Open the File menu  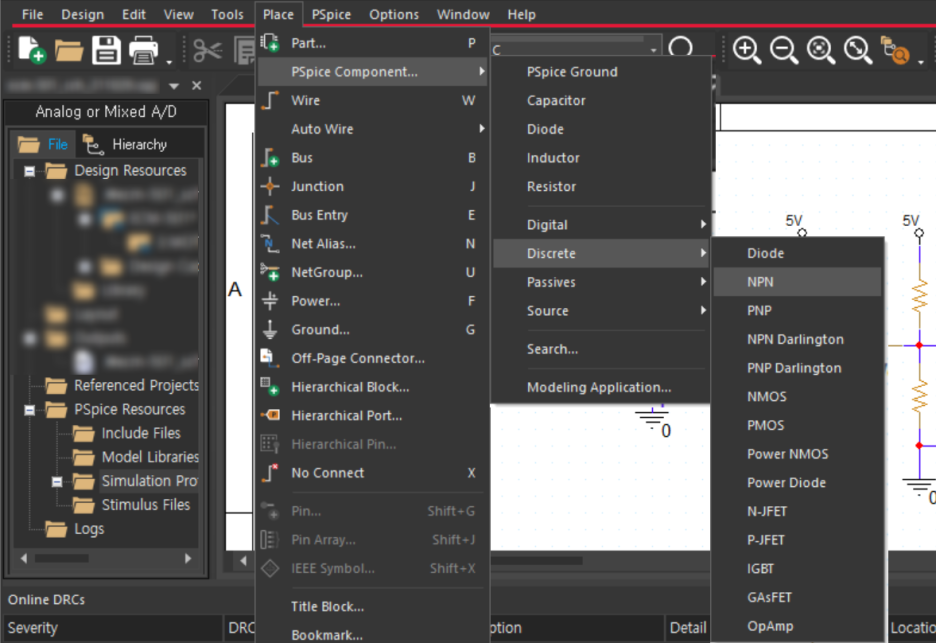32,14
